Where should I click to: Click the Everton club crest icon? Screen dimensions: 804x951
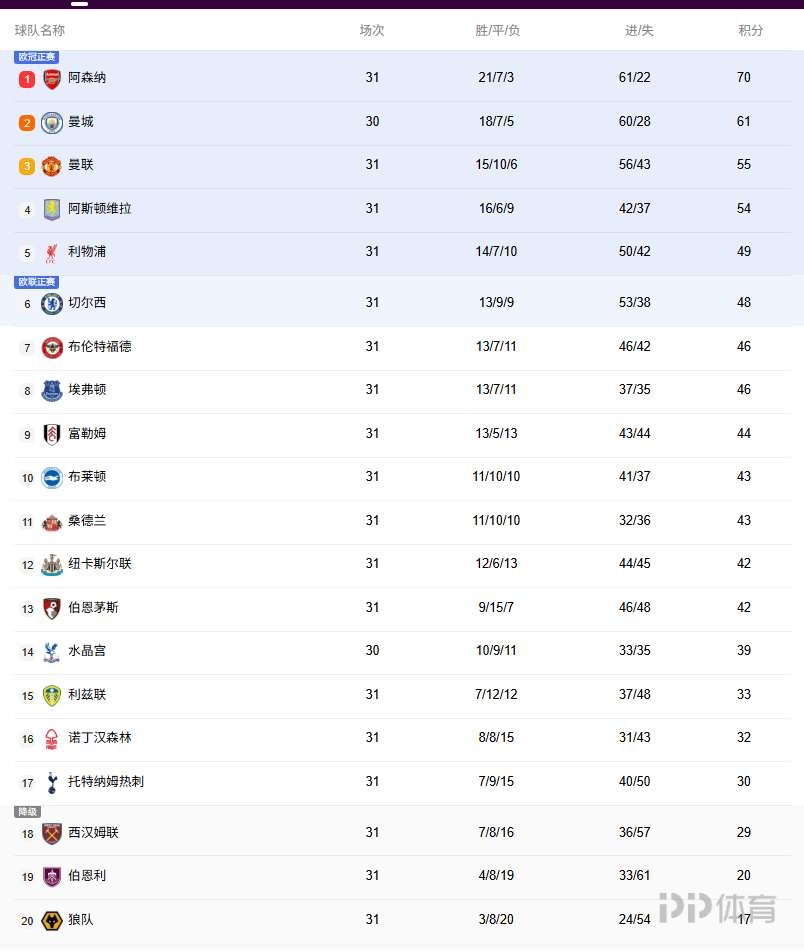tap(52, 391)
